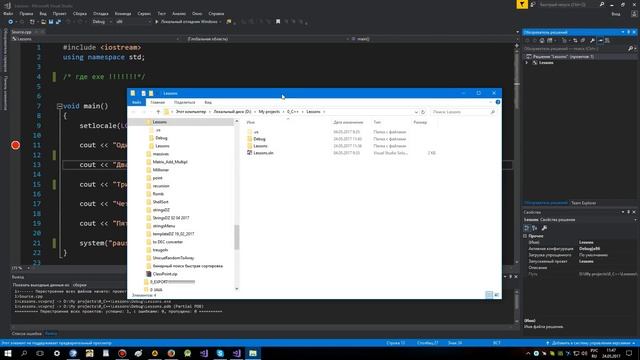
Task: Open the Главная ribbon tab in Explorer
Action: [x=158, y=102]
